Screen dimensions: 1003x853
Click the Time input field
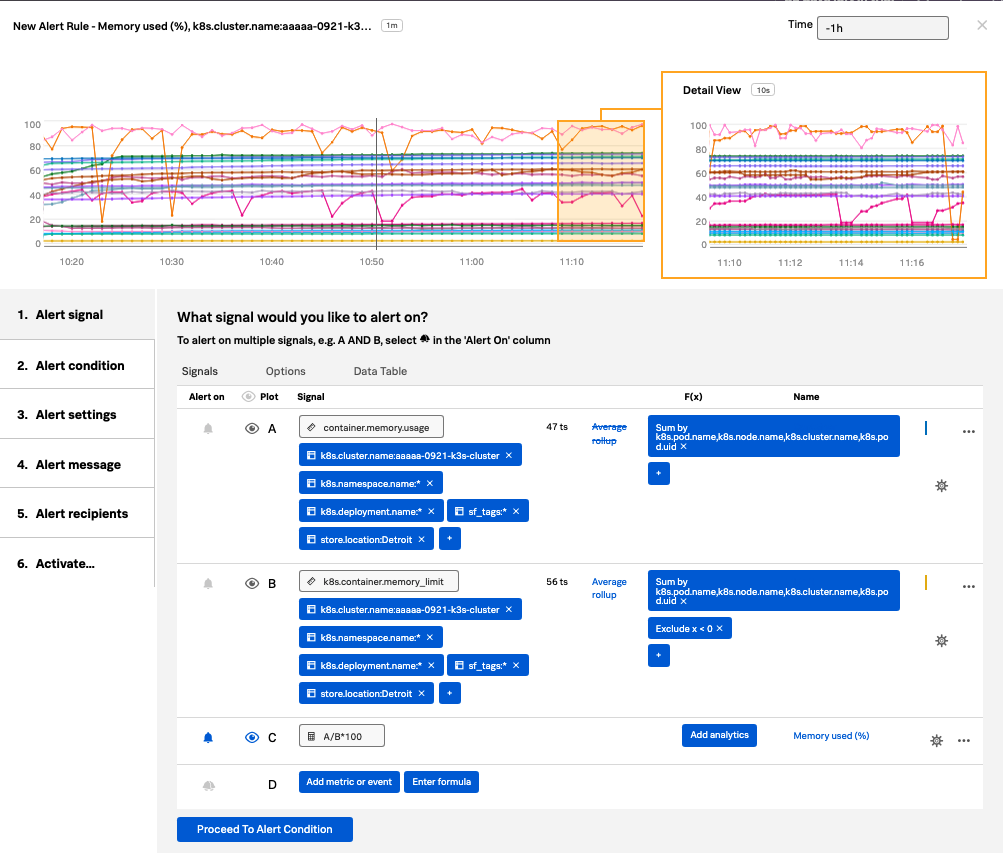click(882, 28)
